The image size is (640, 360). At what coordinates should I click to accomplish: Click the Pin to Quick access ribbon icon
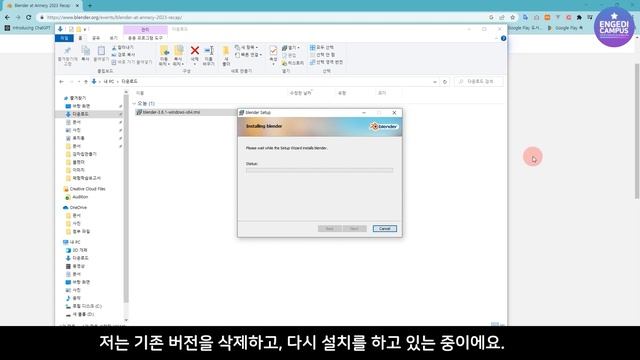(x=67, y=51)
